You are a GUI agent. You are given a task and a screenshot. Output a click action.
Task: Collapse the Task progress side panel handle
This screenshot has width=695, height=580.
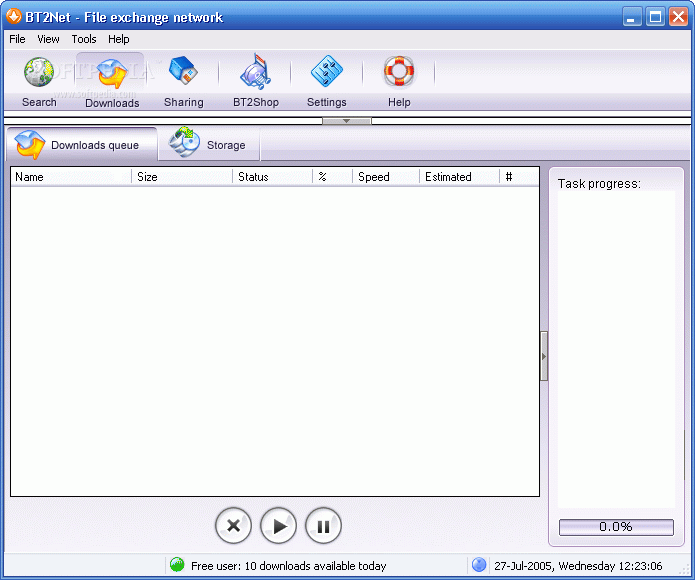544,356
